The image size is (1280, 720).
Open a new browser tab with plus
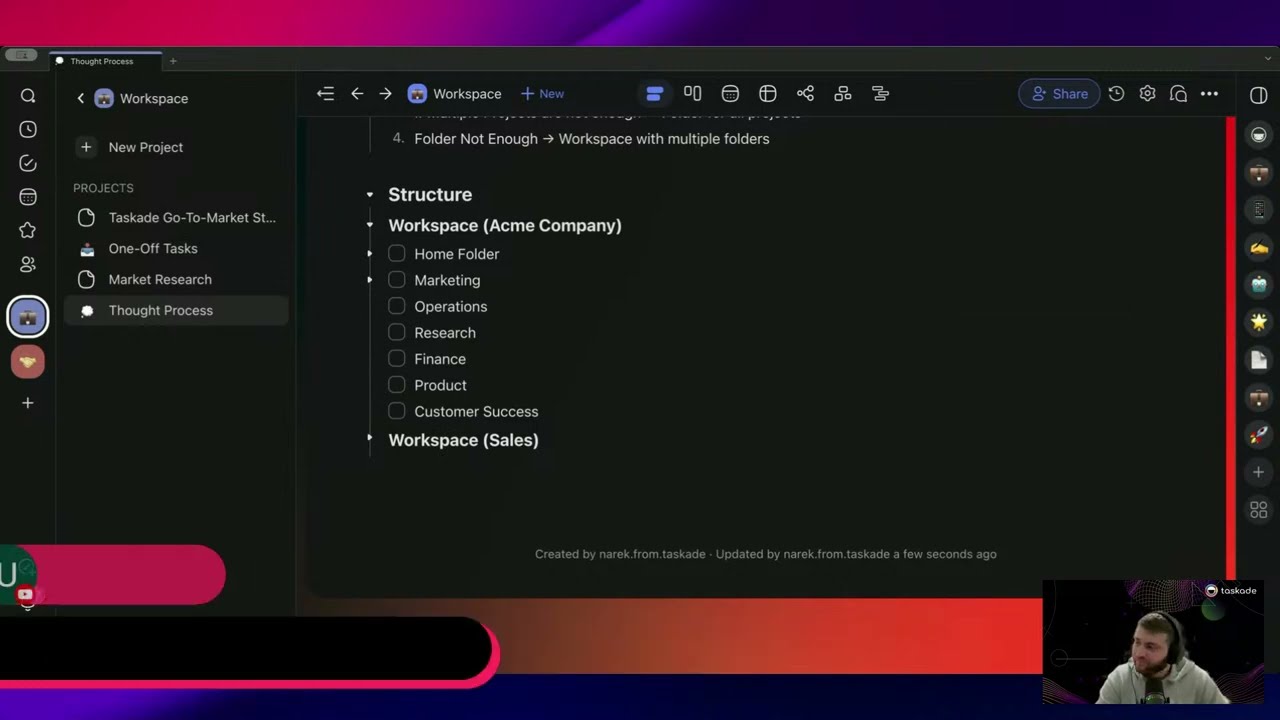click(173, 61)
